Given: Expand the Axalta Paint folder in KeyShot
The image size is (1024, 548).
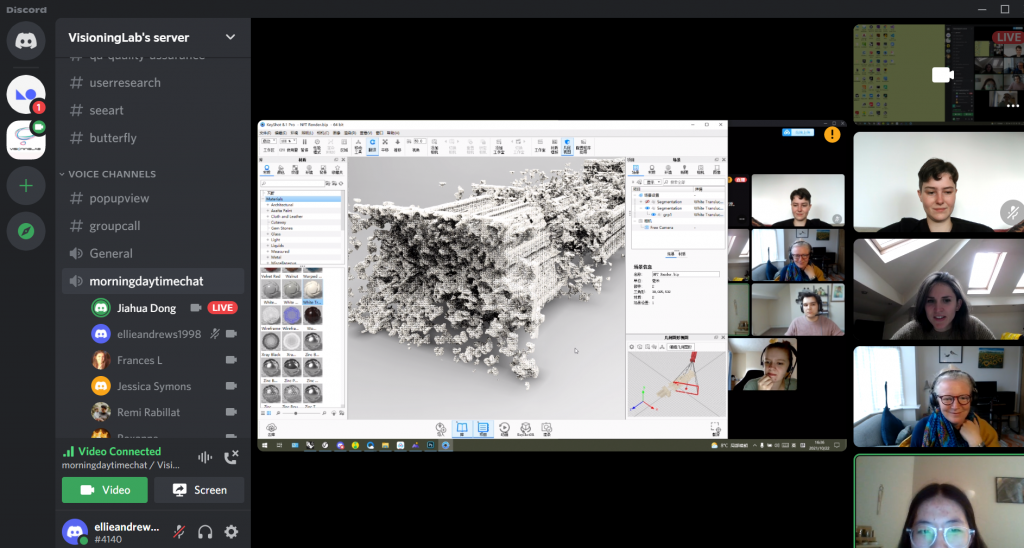Looking at the screenshot, I should coord(268,210).
